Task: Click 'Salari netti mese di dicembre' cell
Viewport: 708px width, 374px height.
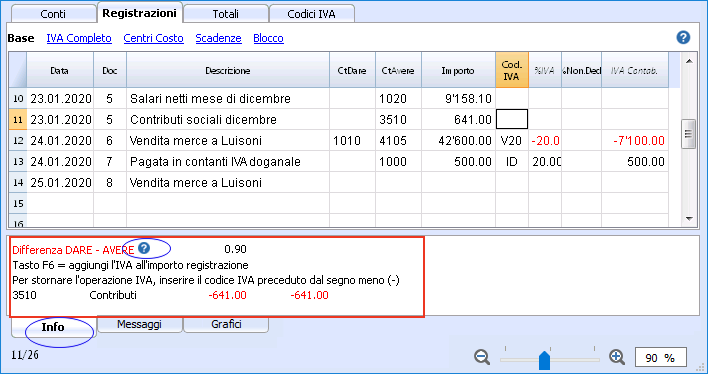Action: point(228,98)
